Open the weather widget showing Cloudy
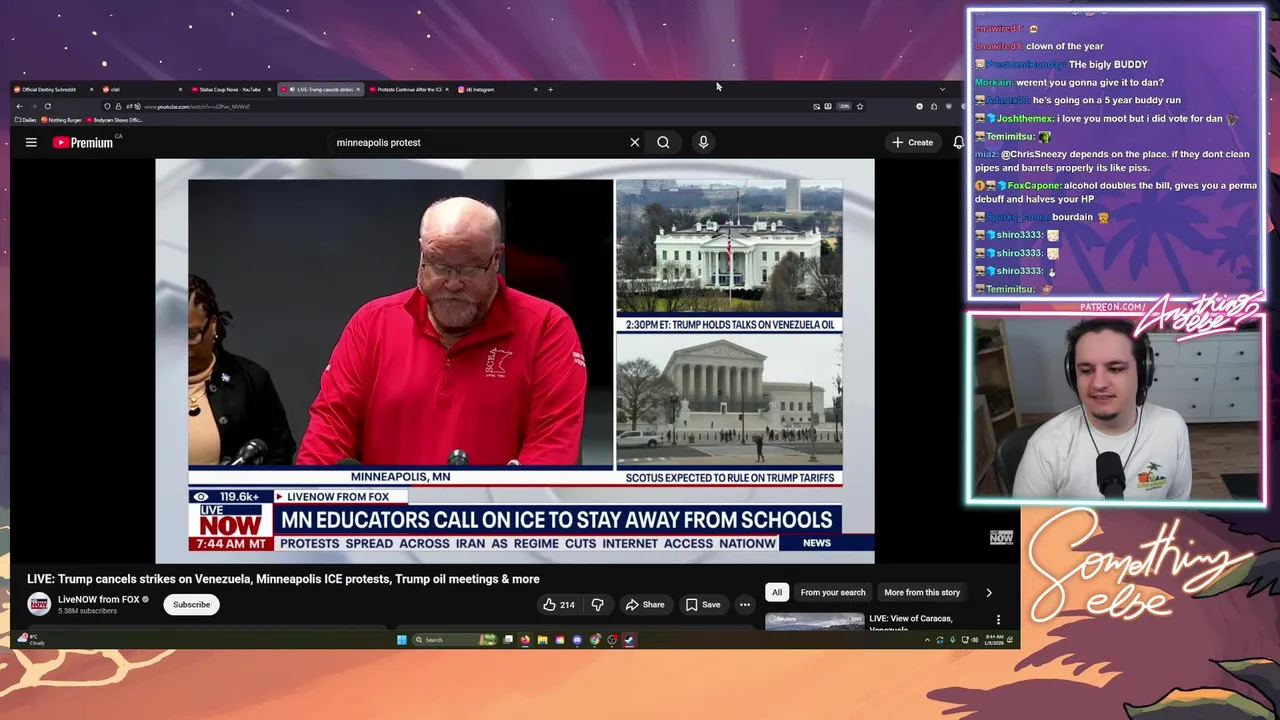 31,640
